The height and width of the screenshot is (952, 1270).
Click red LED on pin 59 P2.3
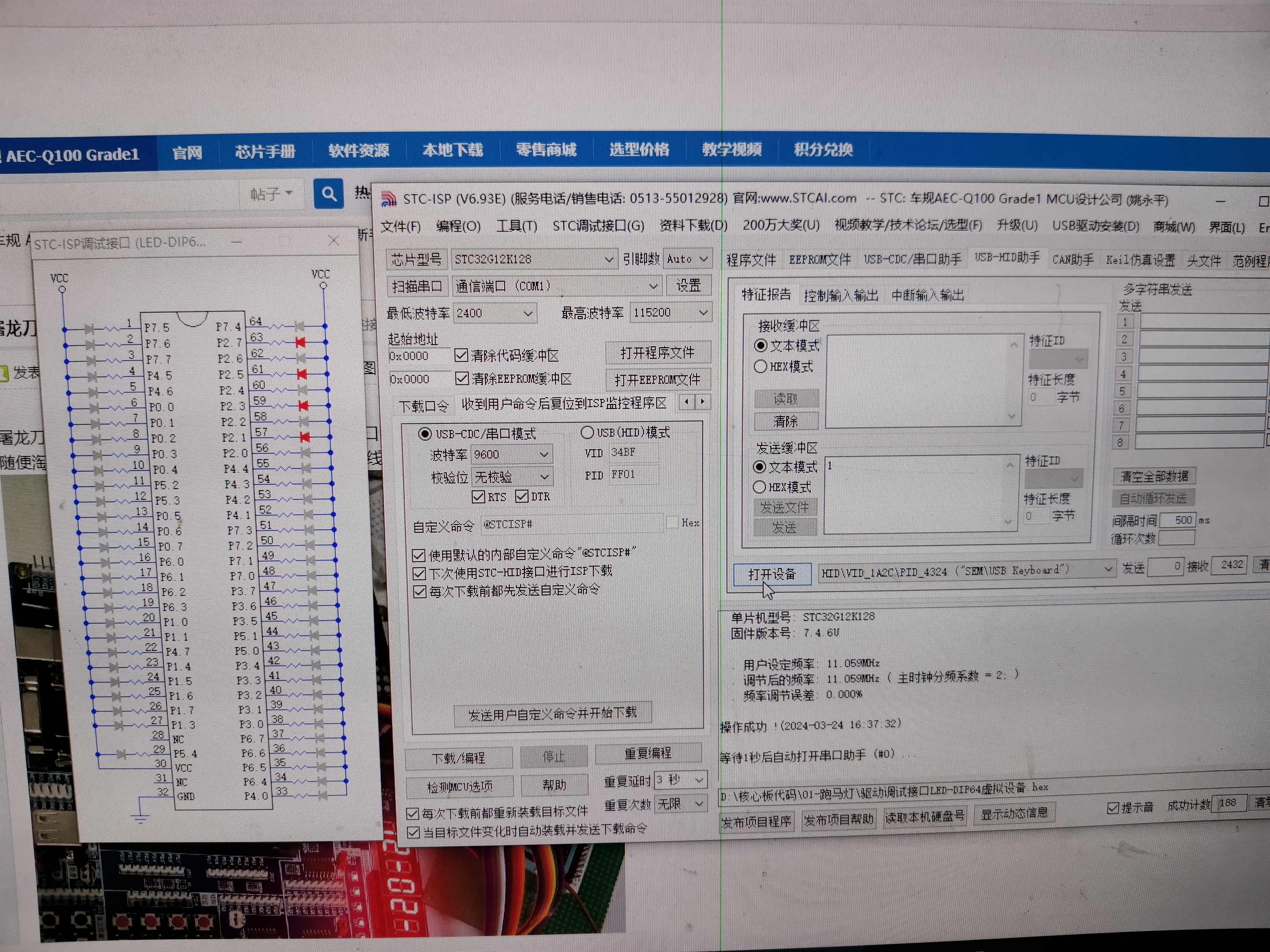(303, 406)
